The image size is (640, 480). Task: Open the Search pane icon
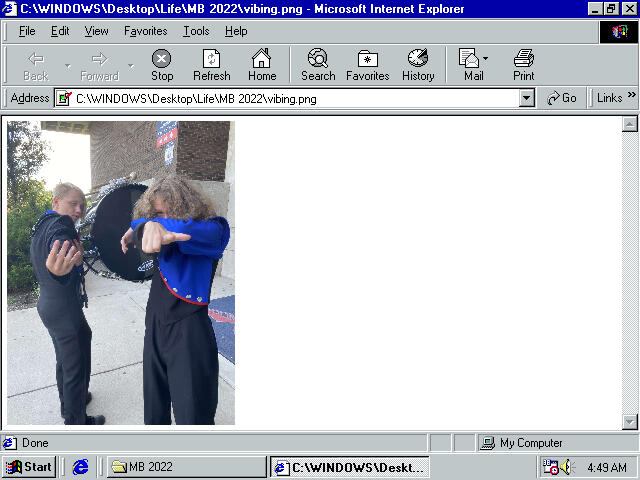pyautogui.click(x=318, y=65)
